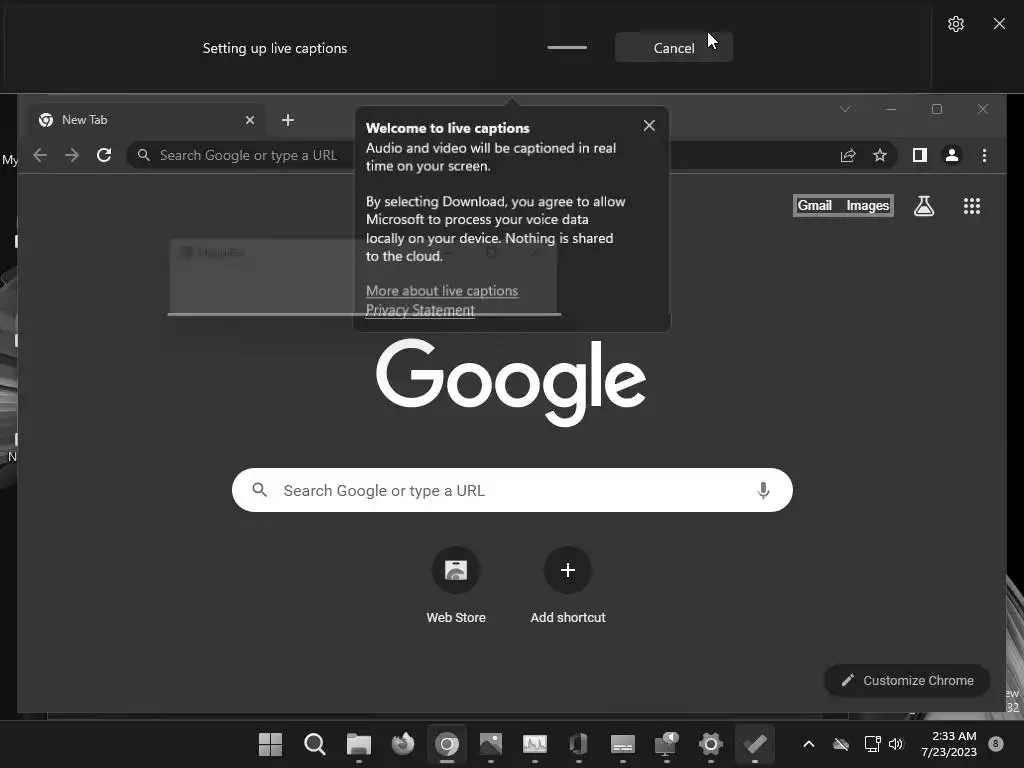This screenshot has height=768, width=1024.
Task: Open Chrome three-dot menu
Action: point(984,155)
